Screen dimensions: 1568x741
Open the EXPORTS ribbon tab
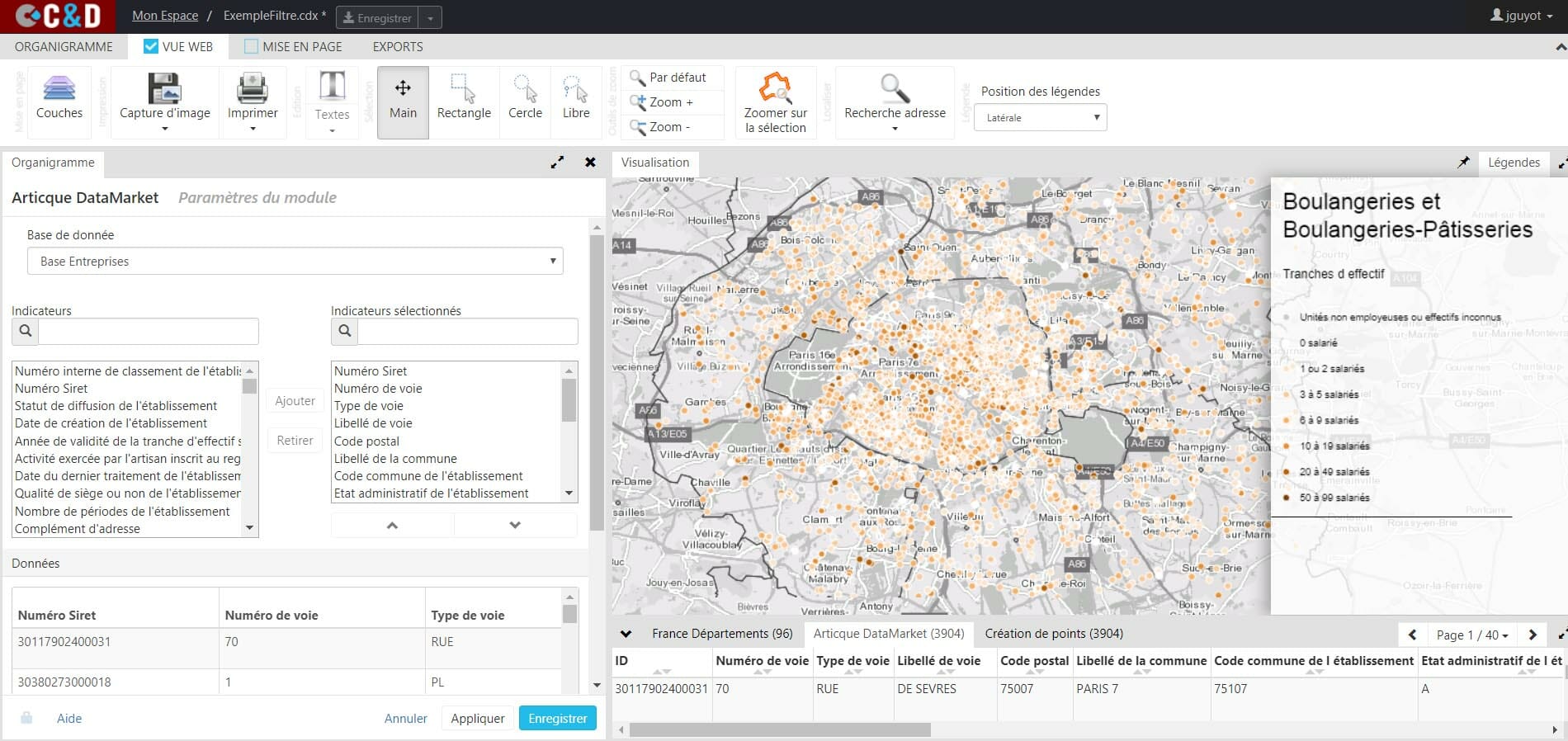pos(398,47)
